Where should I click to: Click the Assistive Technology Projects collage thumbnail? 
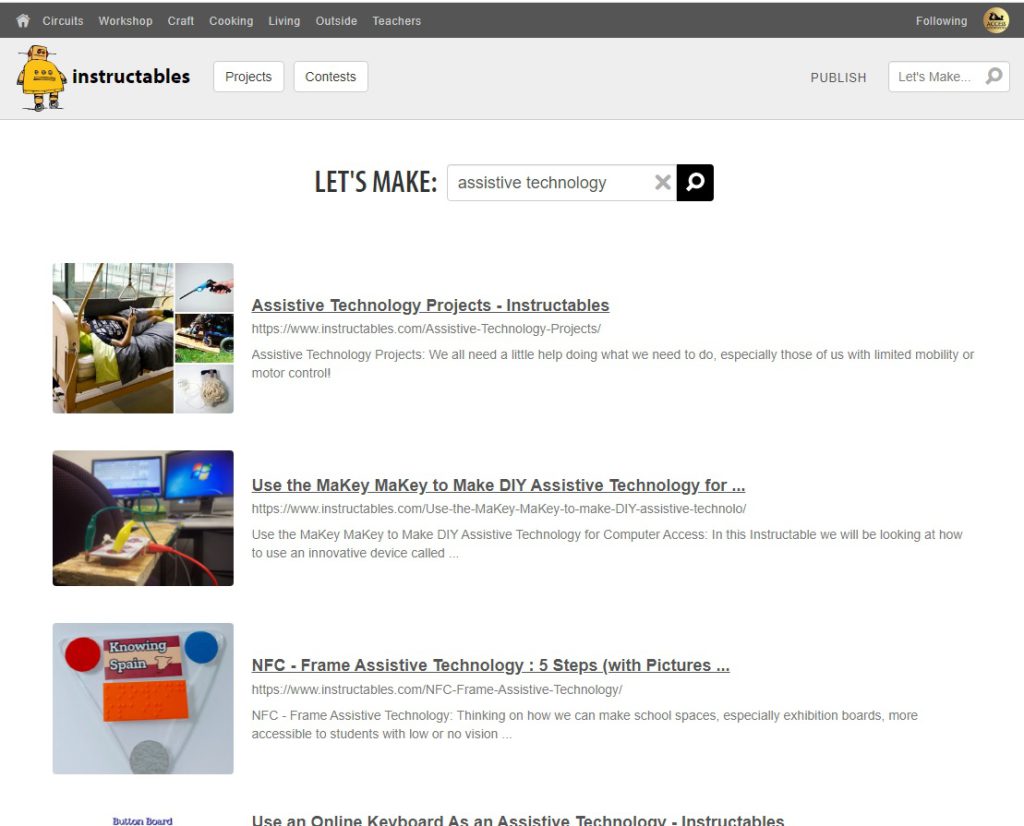[143, 338]
